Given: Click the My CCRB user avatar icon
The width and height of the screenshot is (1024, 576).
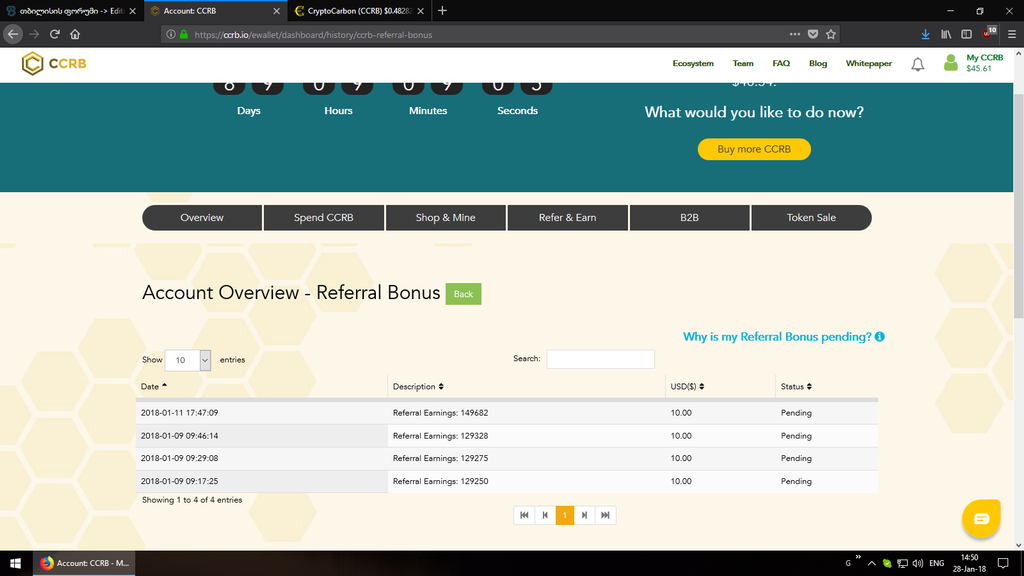Looking at the screenshot, I should pos(950,63).
